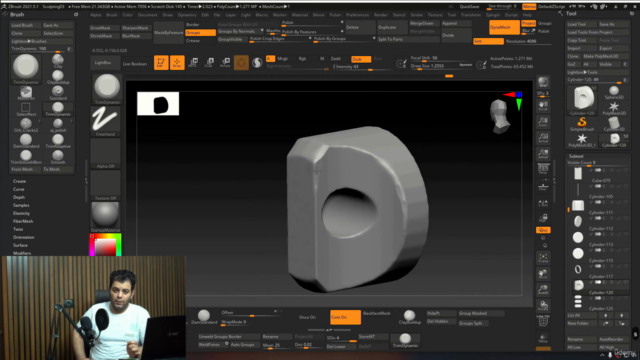This screenshot has width=640, height=360.
Task: Select the Sphere3D tool thumbnail
Action: [614, 93]
